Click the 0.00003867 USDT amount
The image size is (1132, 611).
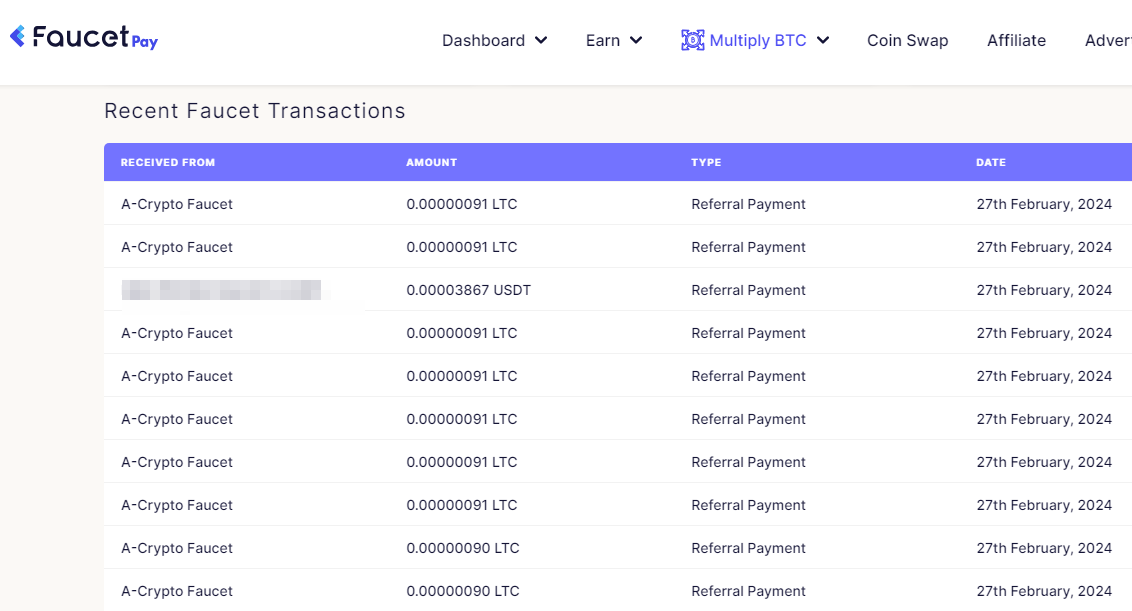pyautogui.click(x=468, y=290)
